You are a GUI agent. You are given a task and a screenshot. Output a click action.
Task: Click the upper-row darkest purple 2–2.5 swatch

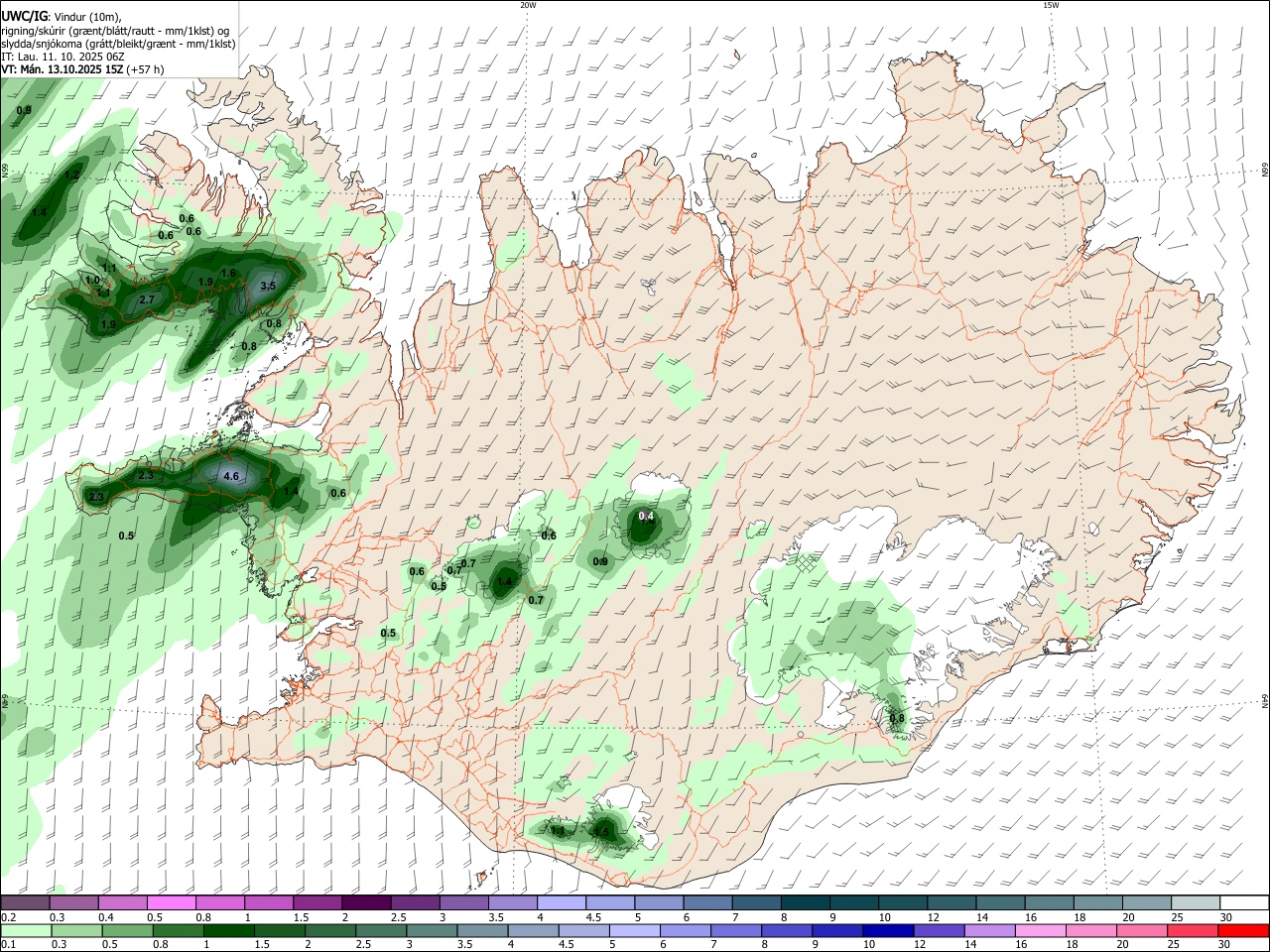366,902
